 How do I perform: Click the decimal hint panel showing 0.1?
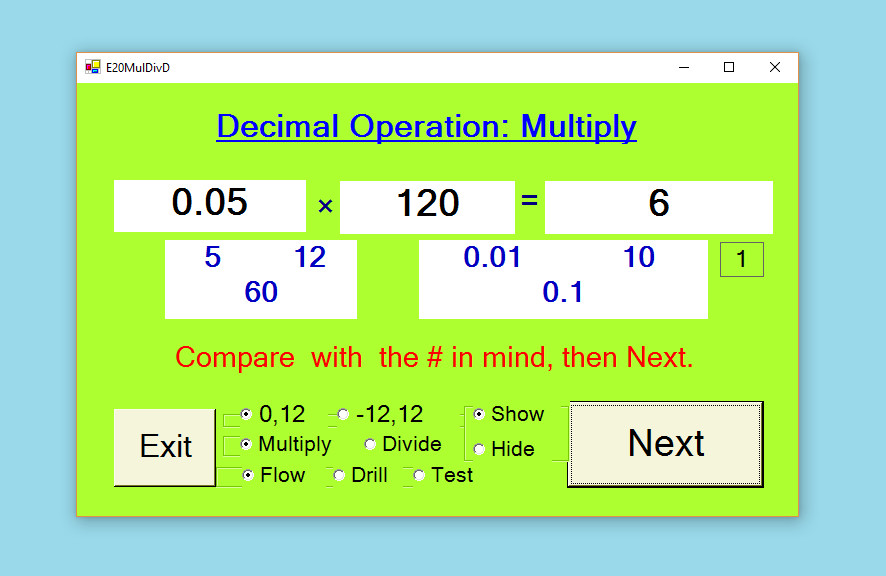click(563, 279)
